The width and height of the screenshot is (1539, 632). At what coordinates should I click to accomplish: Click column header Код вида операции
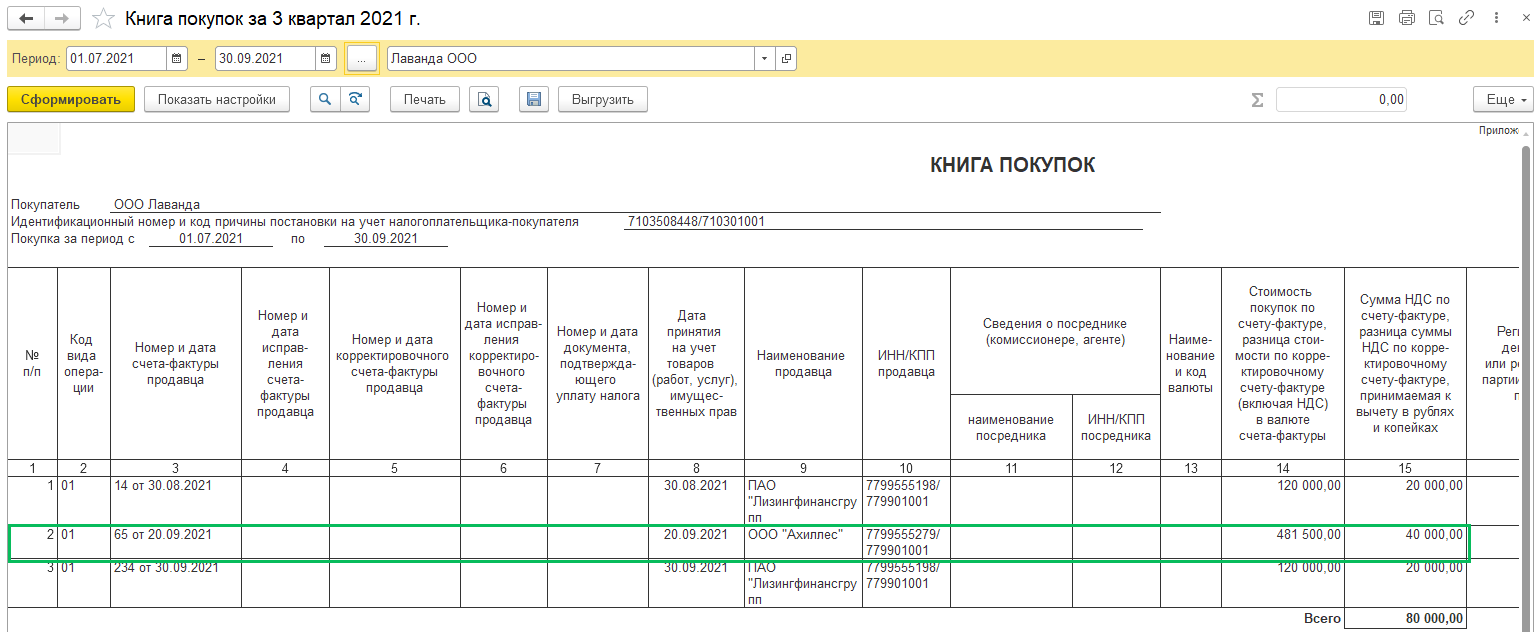tap(84, 364)
